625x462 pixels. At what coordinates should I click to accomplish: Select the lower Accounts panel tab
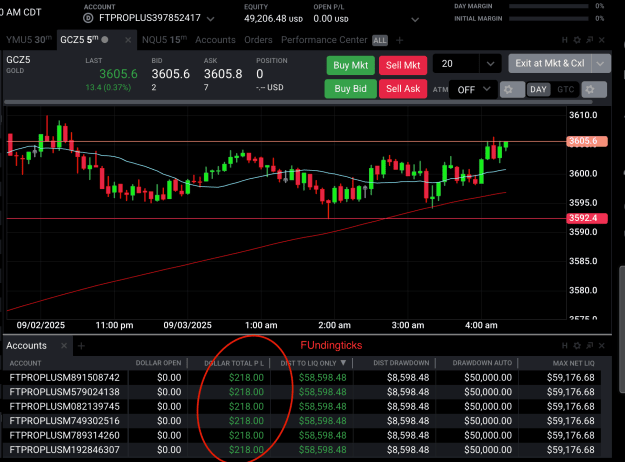[x=26, y=346]
